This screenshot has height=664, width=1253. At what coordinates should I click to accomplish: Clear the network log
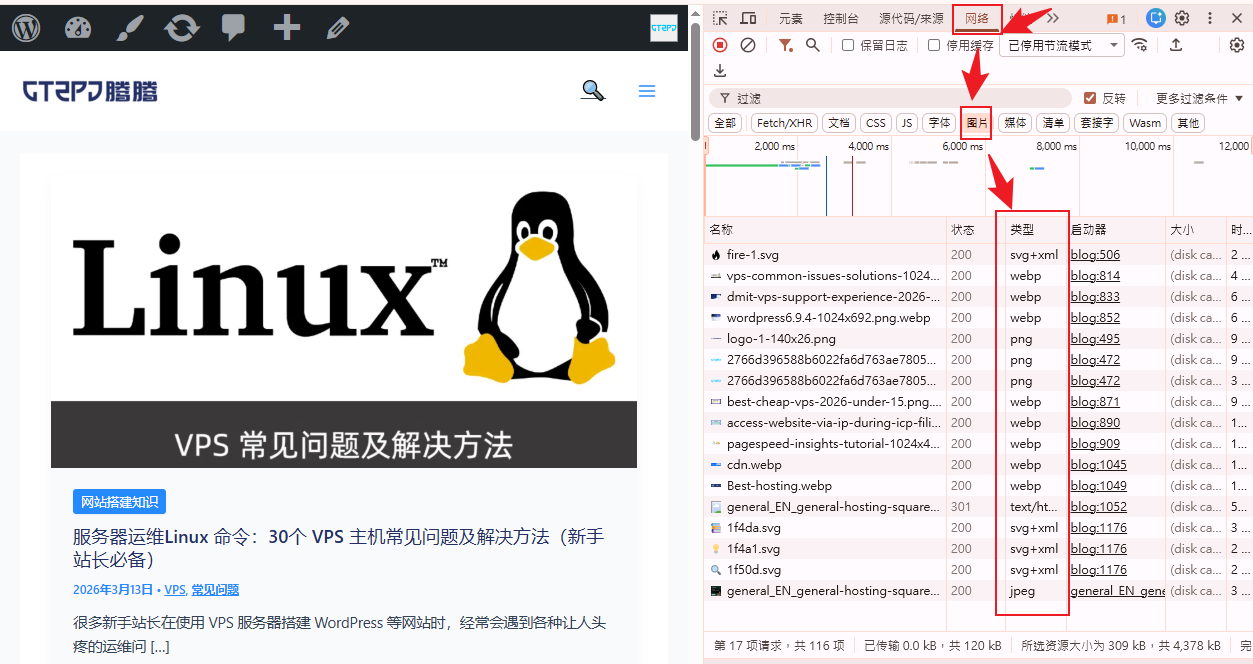click(x=747, y=45)
